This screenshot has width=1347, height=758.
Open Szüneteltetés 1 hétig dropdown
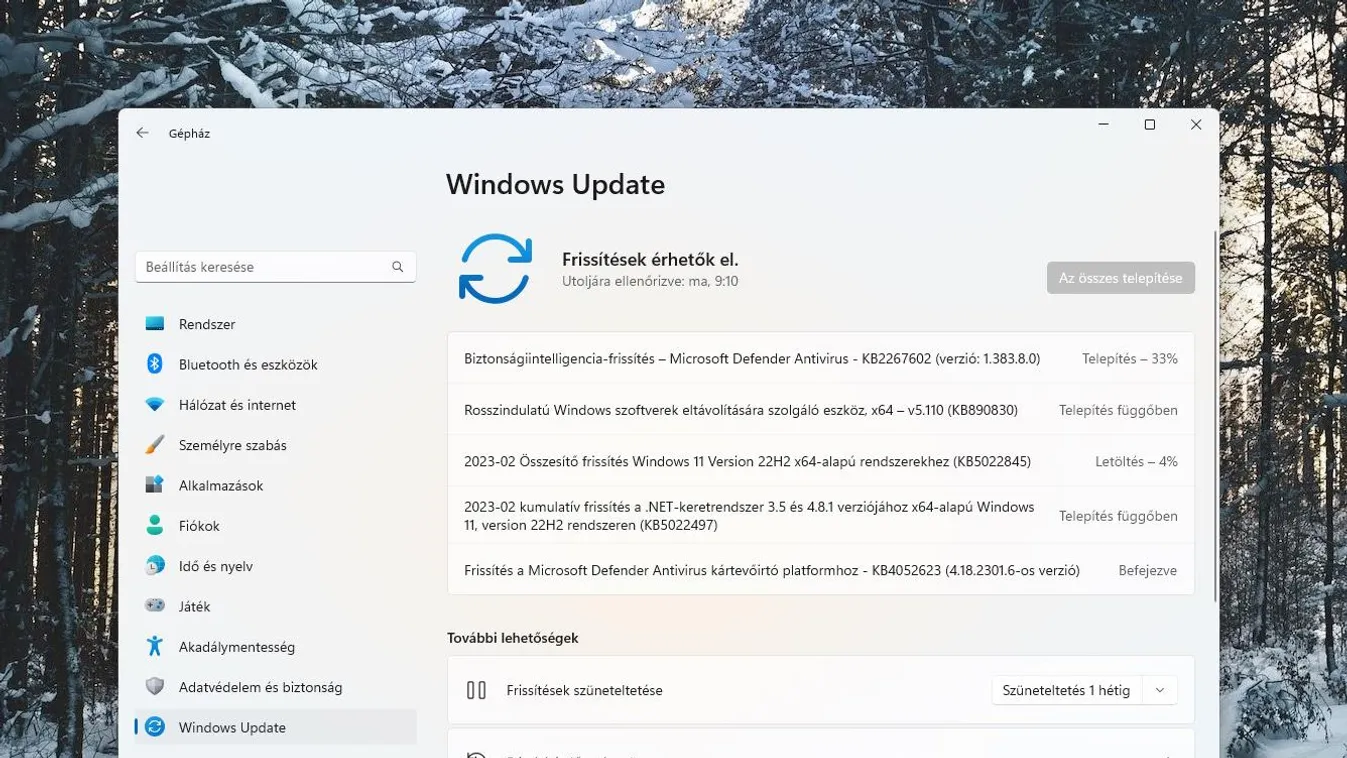point(1084,690)
